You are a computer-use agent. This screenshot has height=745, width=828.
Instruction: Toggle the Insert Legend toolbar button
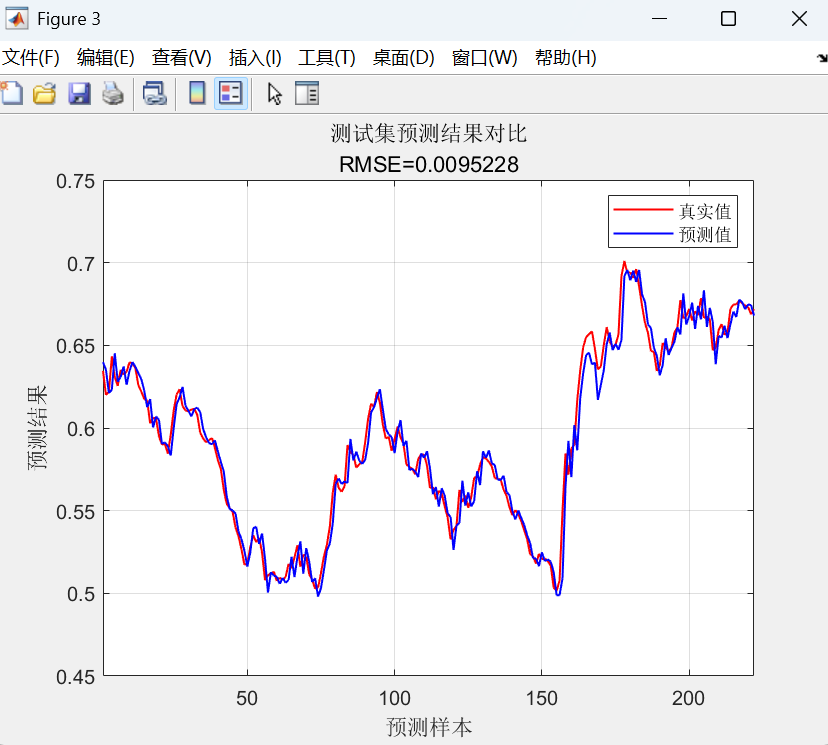click(x=231, y=93)
